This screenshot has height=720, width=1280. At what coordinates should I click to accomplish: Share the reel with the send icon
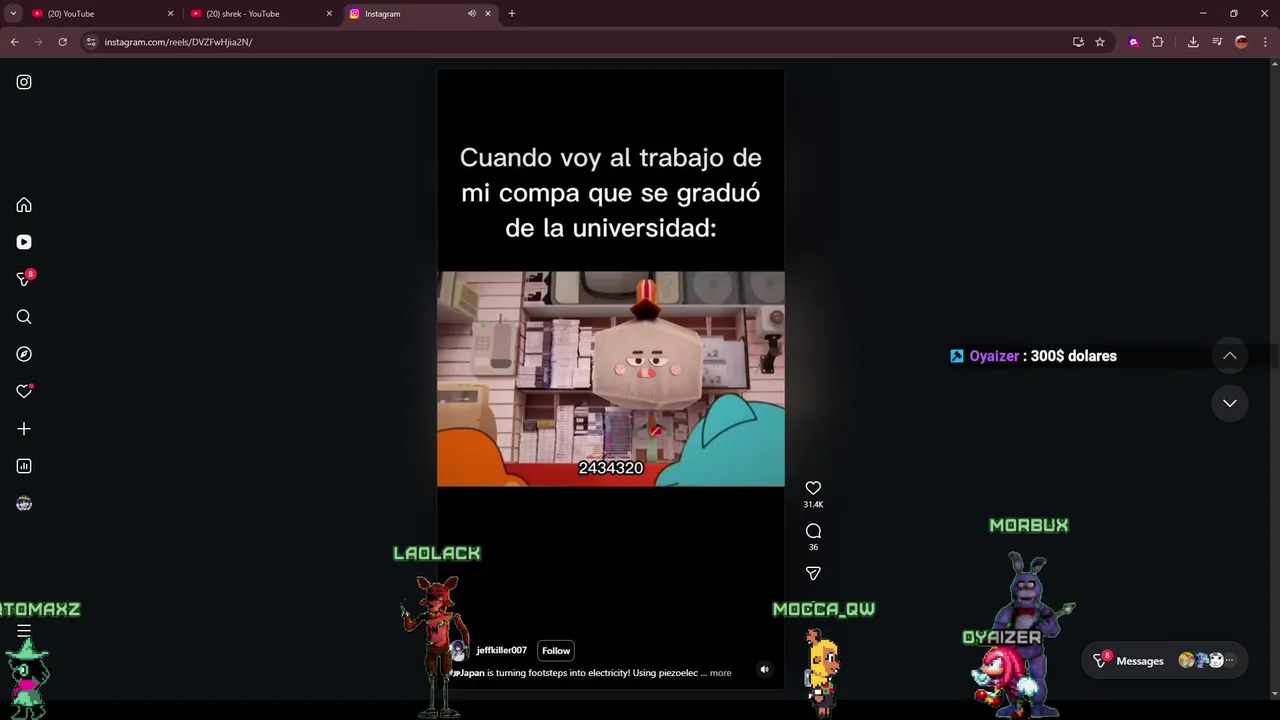[x=813, y=573]
